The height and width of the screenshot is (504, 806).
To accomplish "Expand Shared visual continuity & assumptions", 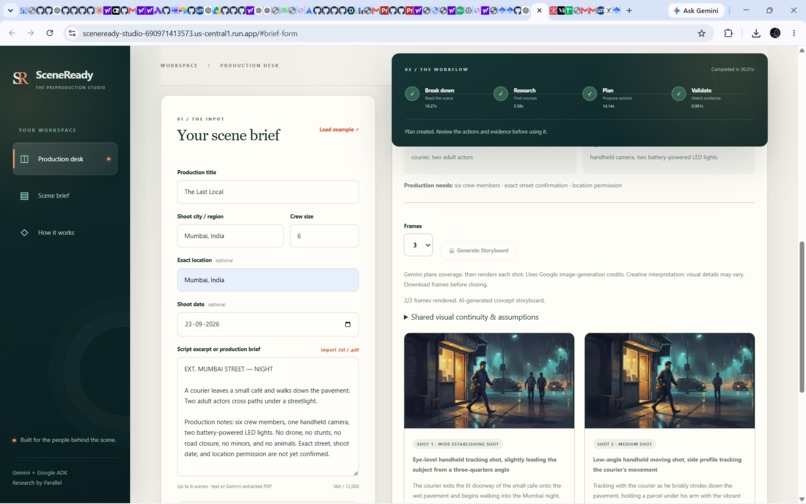I will (471, 317).
